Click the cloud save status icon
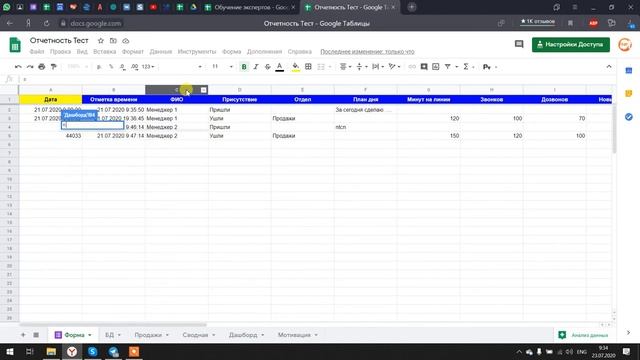The image size is (640, 360). [x=126, y=41]
